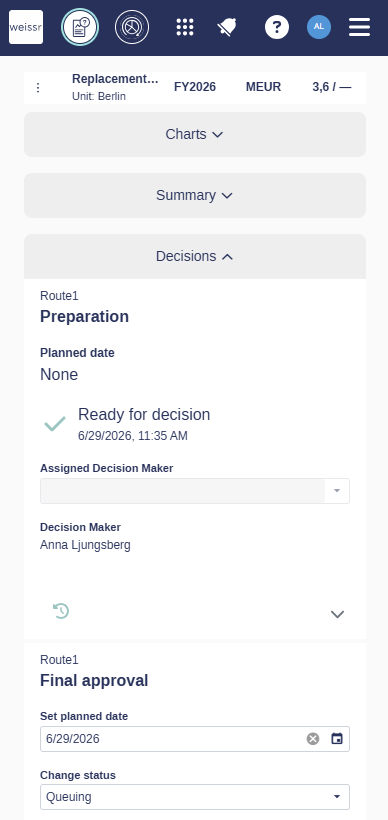The width and height of the screenshot is (388, 820).
Task: Open the portfolio radar chart icon
Action: pos(132,27)
